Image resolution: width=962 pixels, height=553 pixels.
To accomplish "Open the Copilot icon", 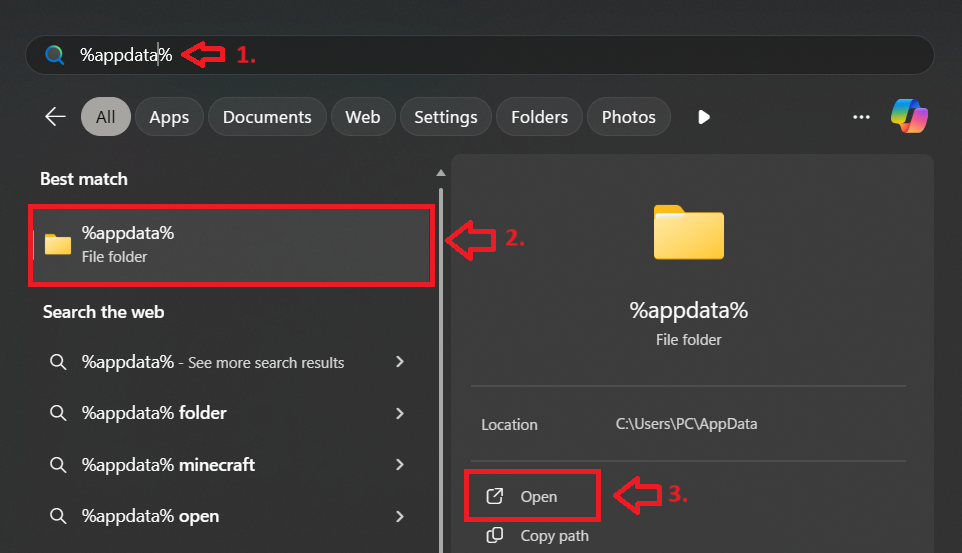I will point(909,117).
